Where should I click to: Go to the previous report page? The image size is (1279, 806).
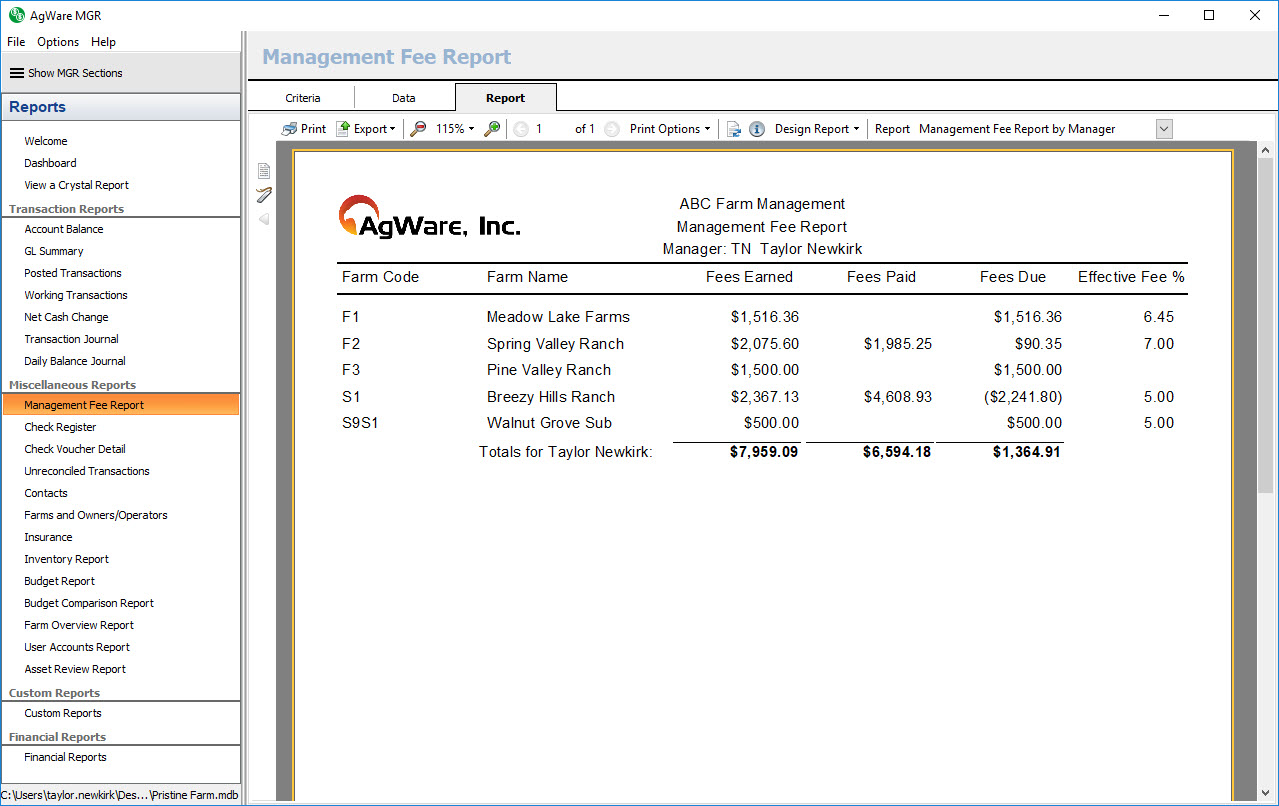(521, 129)
